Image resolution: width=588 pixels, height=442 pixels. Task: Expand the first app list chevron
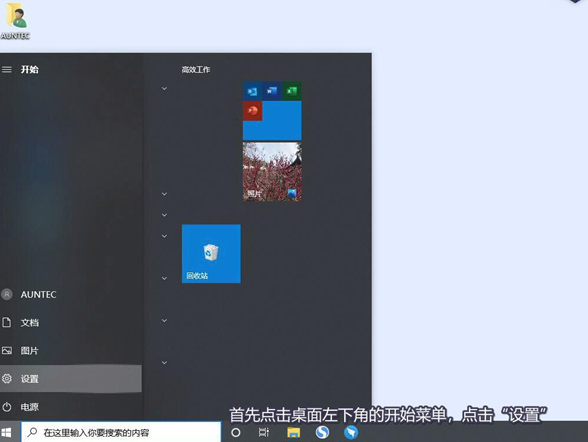point(164,88)
